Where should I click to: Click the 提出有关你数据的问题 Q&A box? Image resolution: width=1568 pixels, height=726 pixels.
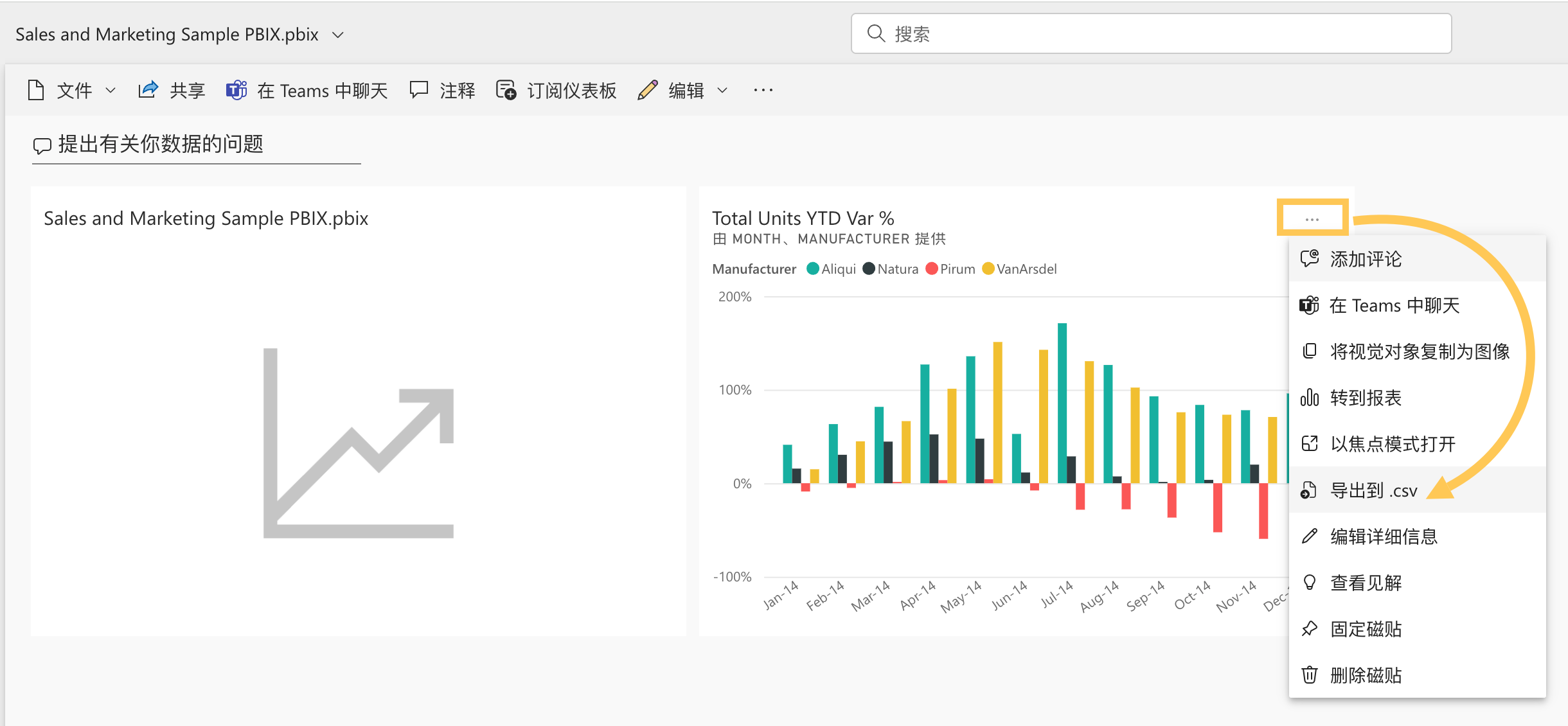pyautogui.click(x=196, y=145)
